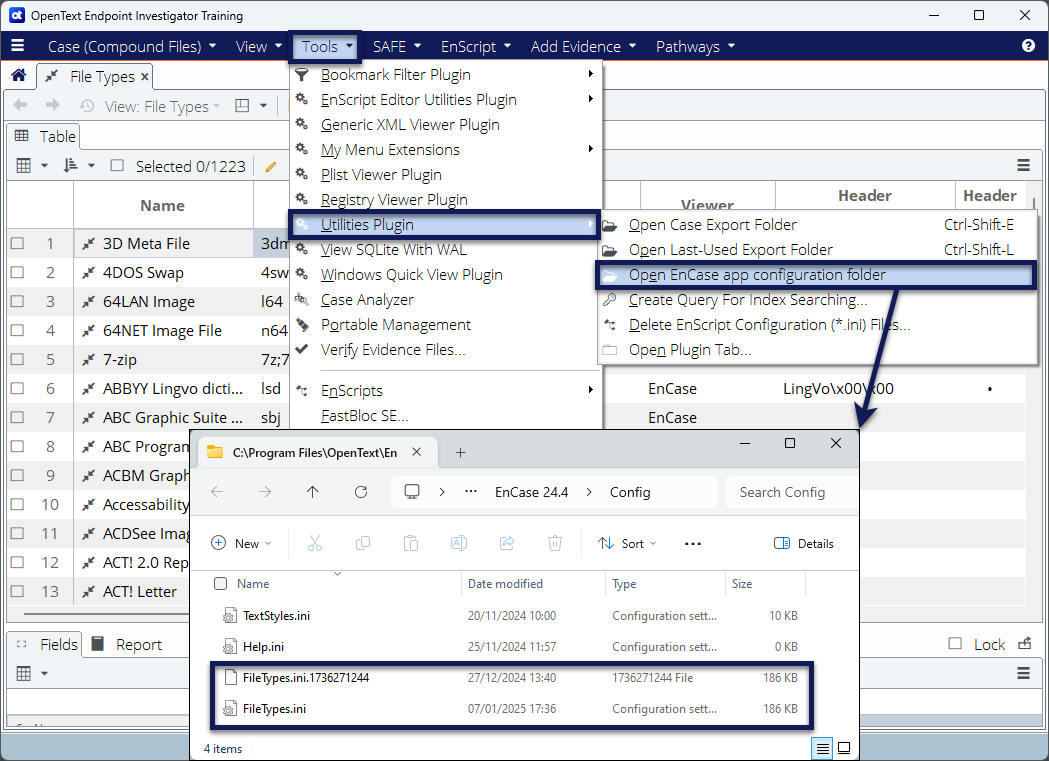Switch to the Report tab

tap(127, 644)
